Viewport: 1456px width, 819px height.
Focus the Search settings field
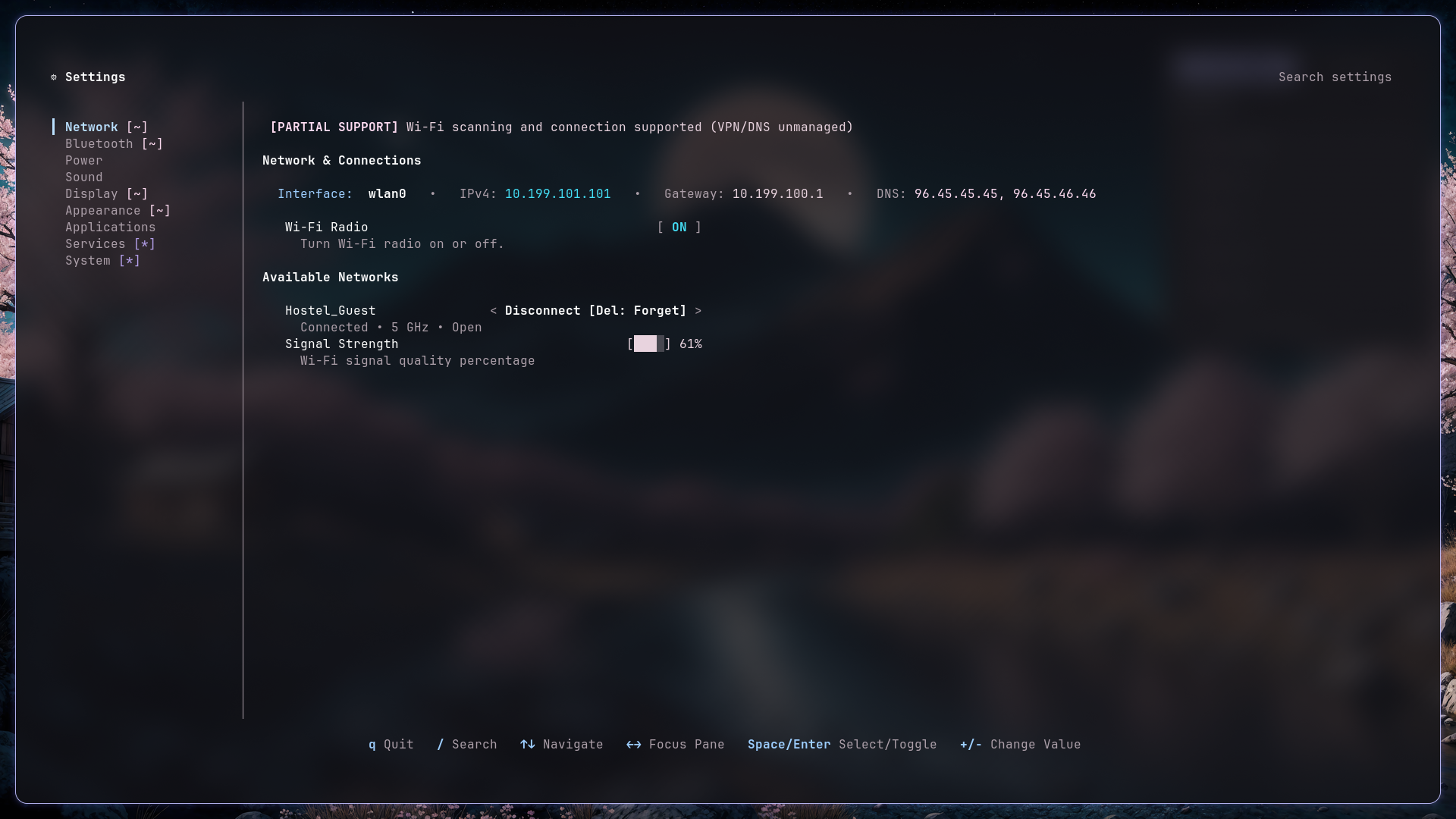(1335, 77)
